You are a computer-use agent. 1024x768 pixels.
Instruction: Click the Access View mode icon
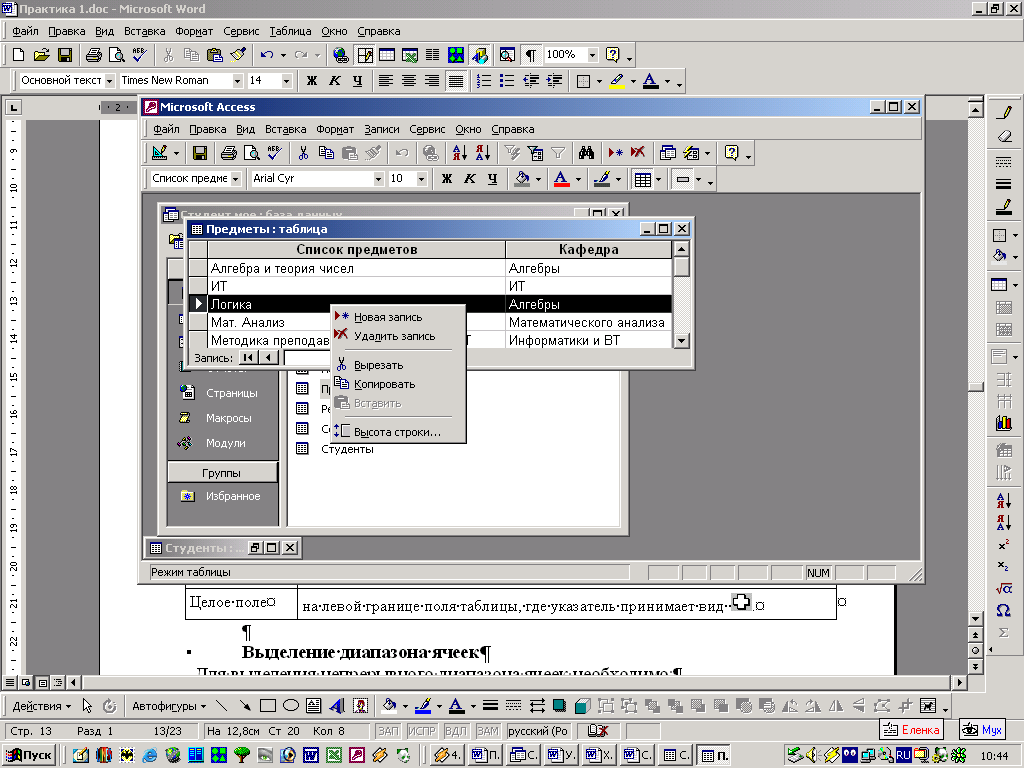tap(159, 153)
